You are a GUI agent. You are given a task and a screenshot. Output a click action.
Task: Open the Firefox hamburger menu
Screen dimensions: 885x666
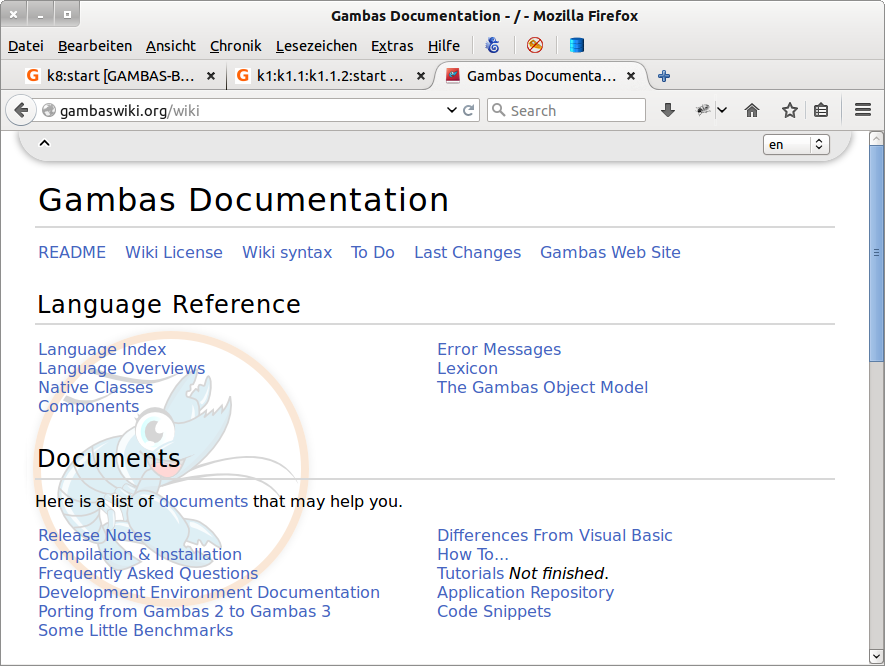pyautogui.click(x=863, y=110)
